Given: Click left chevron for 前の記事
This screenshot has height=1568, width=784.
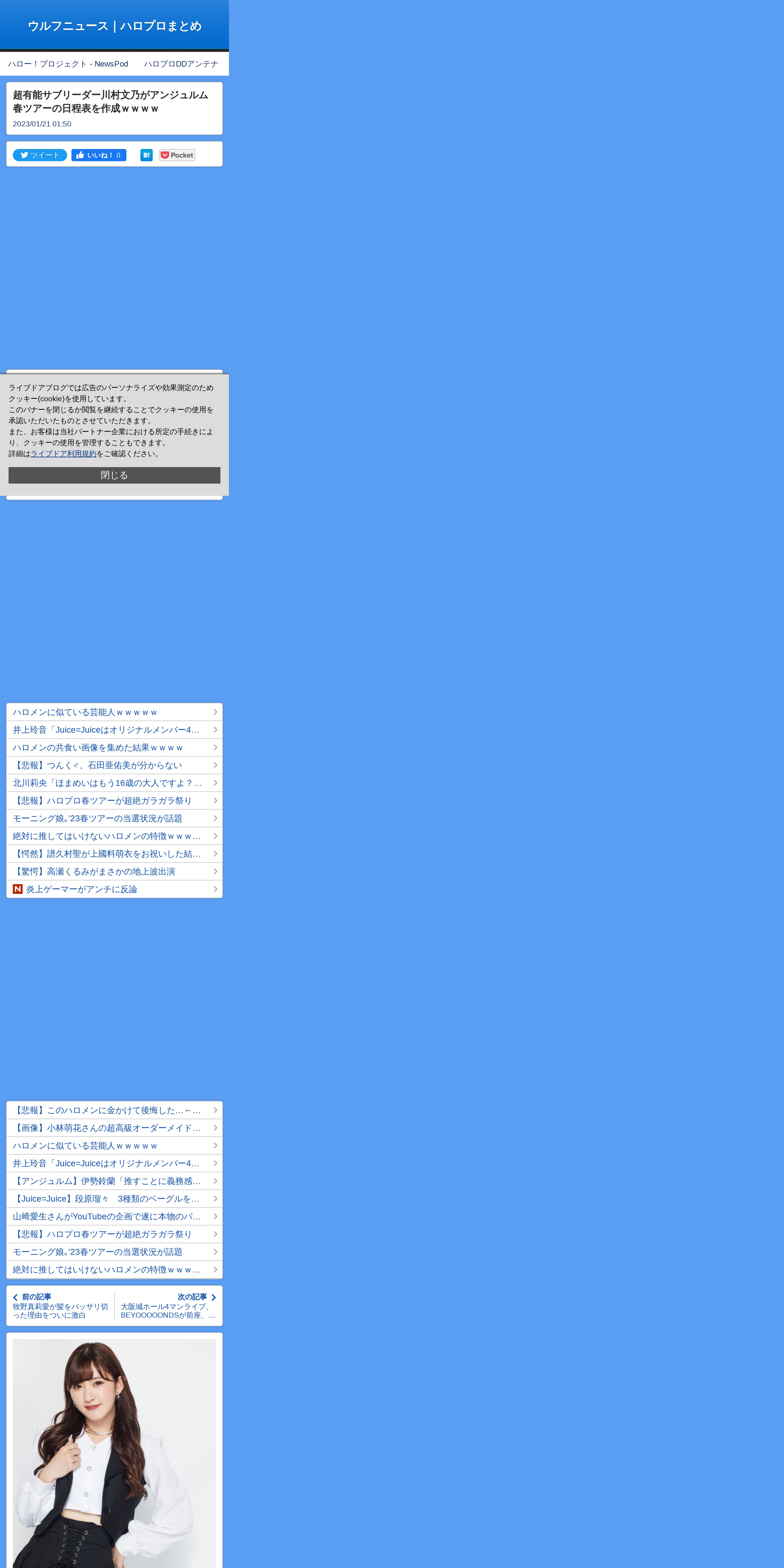Looking at the screenshot, I should pos(15,1297).
